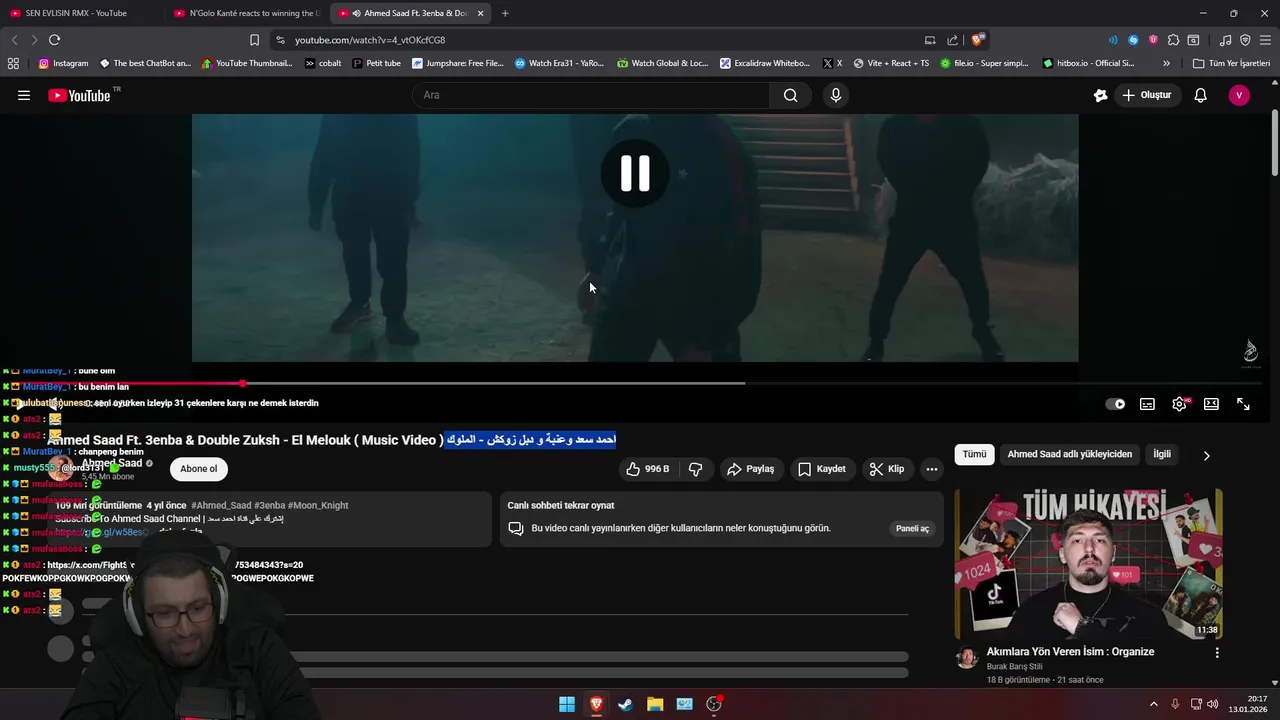Open the Oluştur create button
The width and height of the screenshot is (1280, 720).
click(1147, 95)
